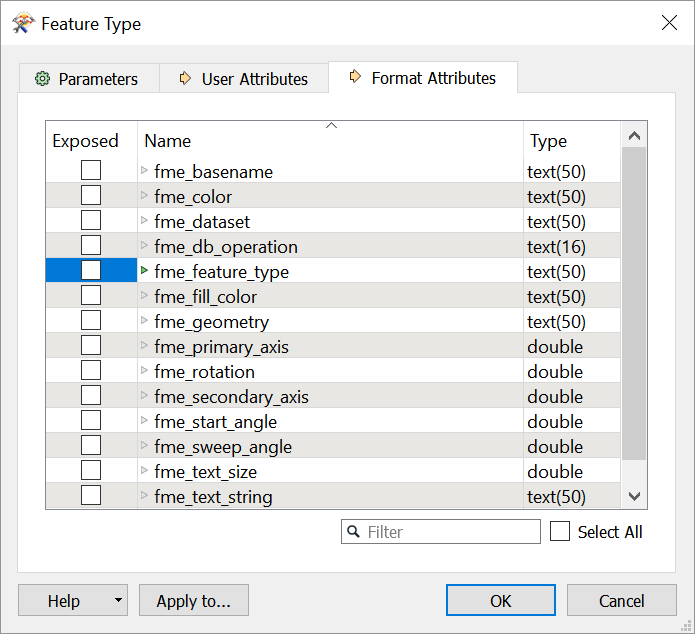
Task: Click the sort indicator above Name column
Action: point(331,125)
